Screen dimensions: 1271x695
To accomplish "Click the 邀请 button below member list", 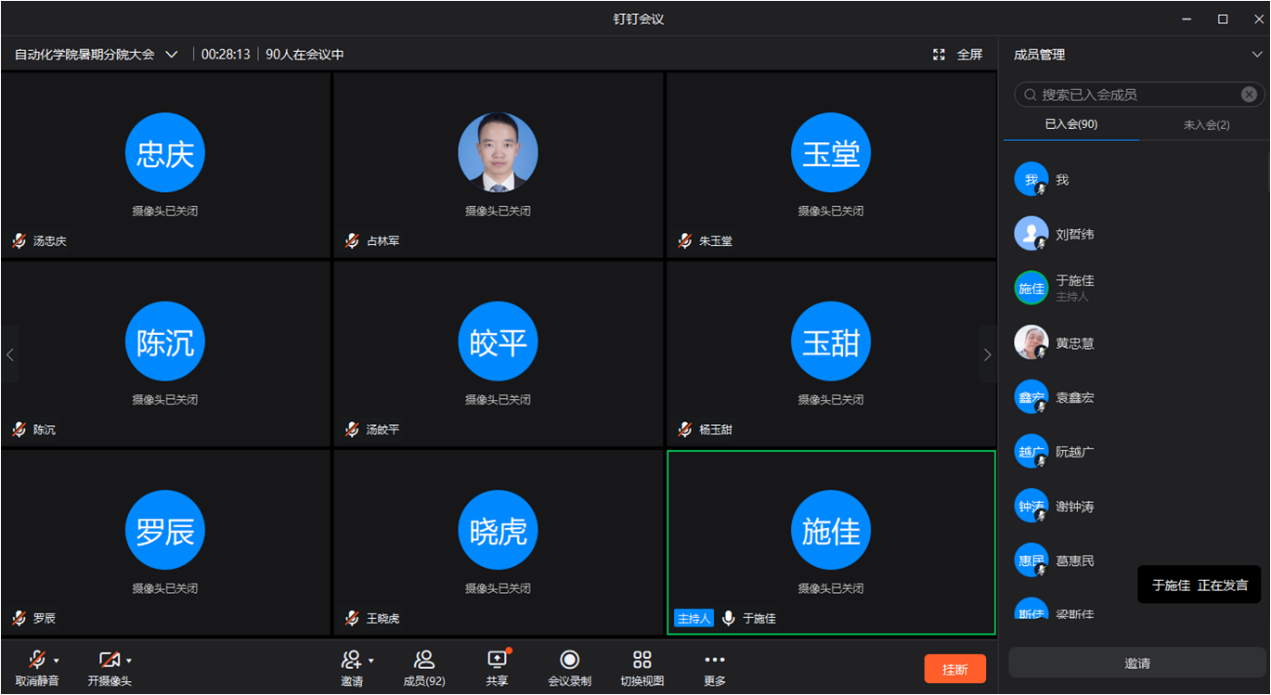I will coord(1137,663).
